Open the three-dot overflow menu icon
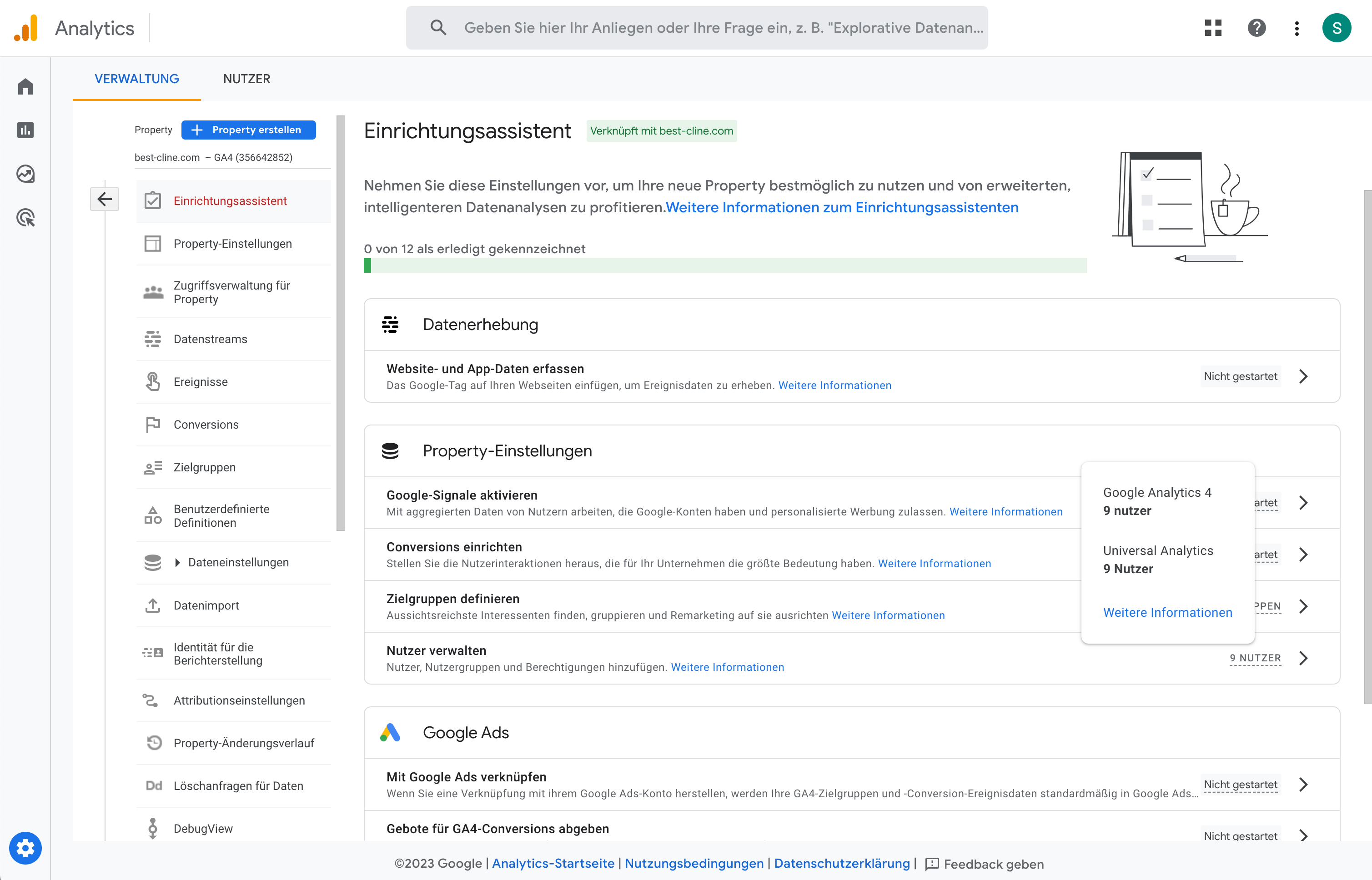 click(x=1296, y=27)
